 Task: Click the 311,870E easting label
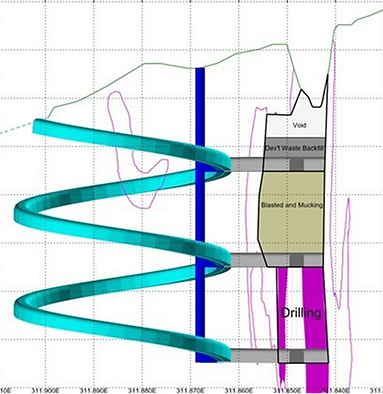coord(190,390)
